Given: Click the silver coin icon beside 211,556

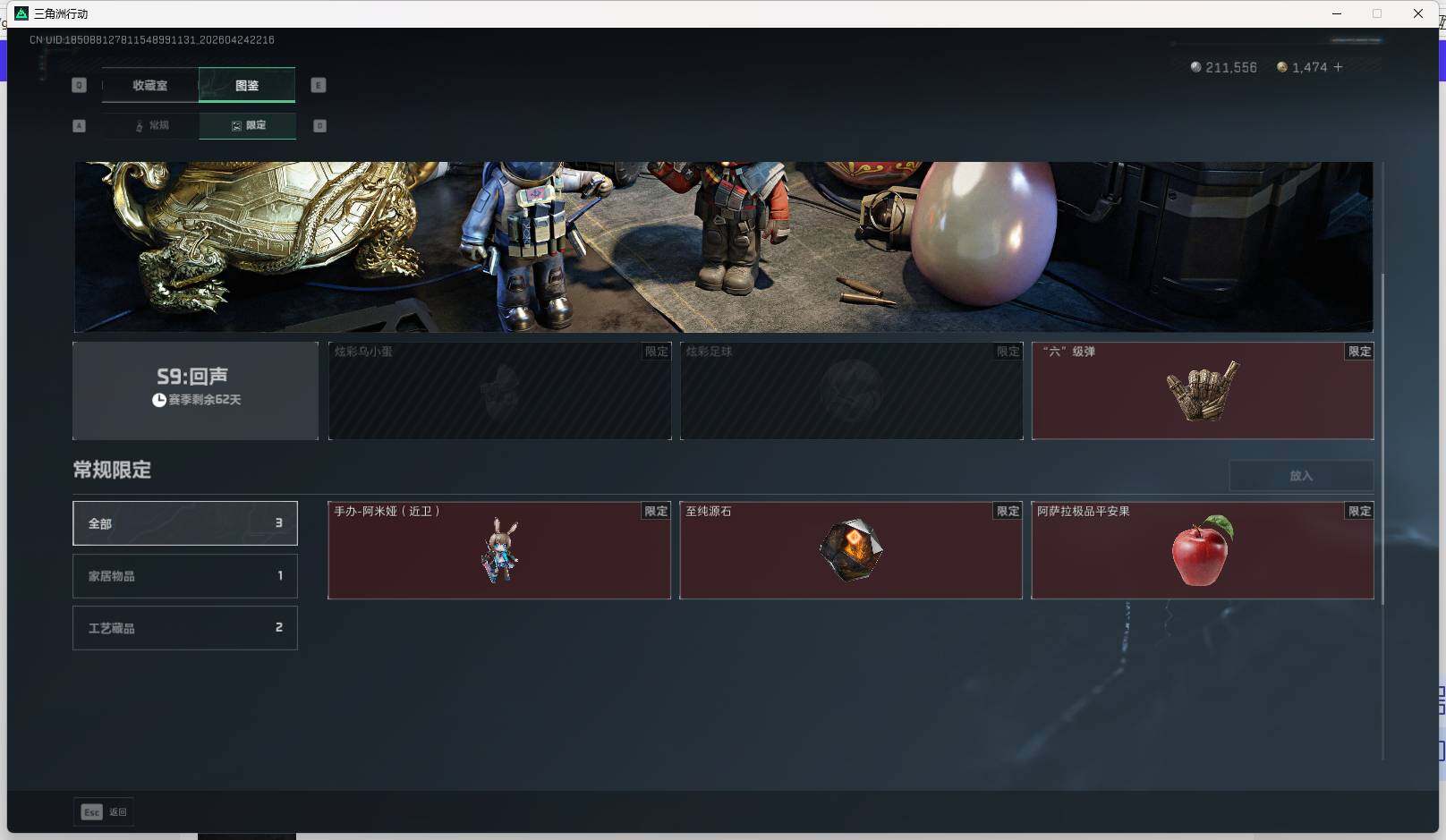Looking at the screenshot, I should coord(1195,67).
